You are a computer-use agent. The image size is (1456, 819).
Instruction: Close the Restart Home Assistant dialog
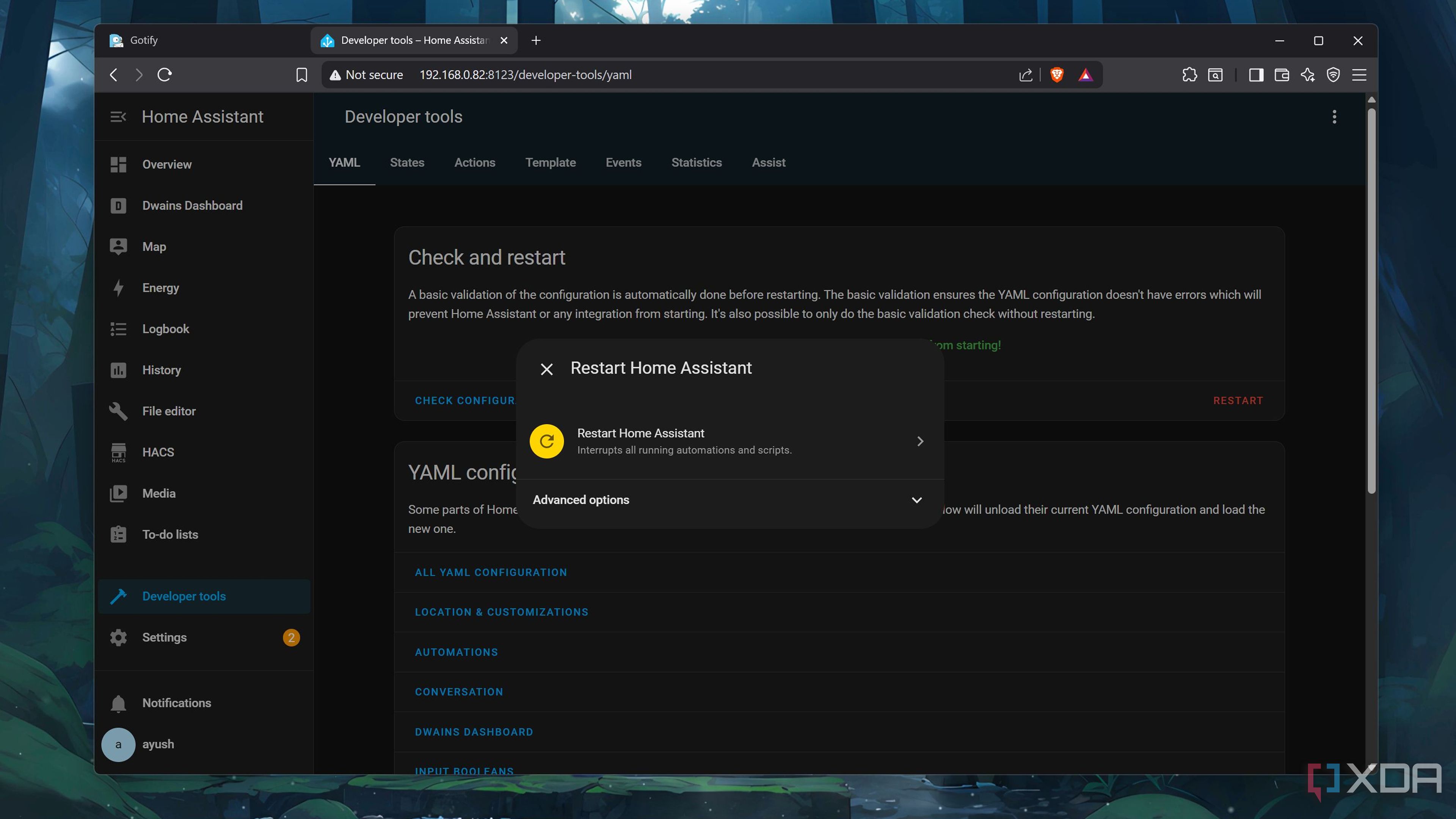pos(546,369)
